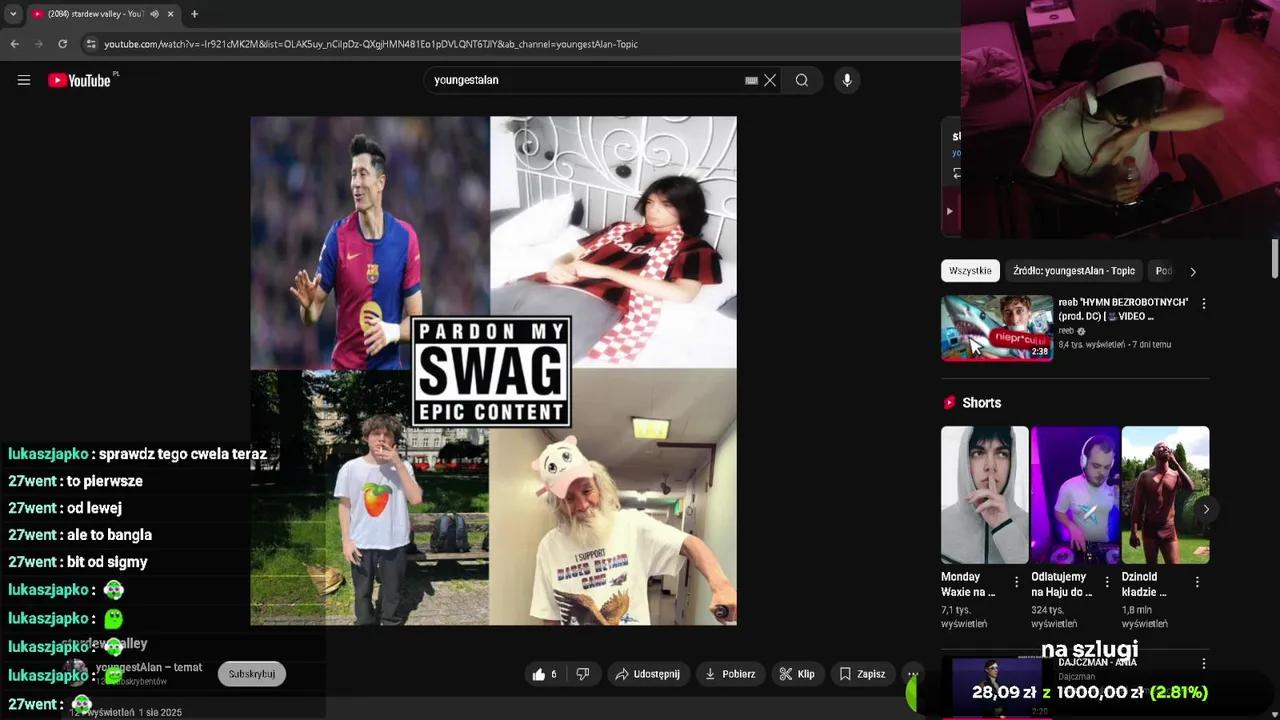
Task: Focus the YouTube search field
Action: coord(585,80)
